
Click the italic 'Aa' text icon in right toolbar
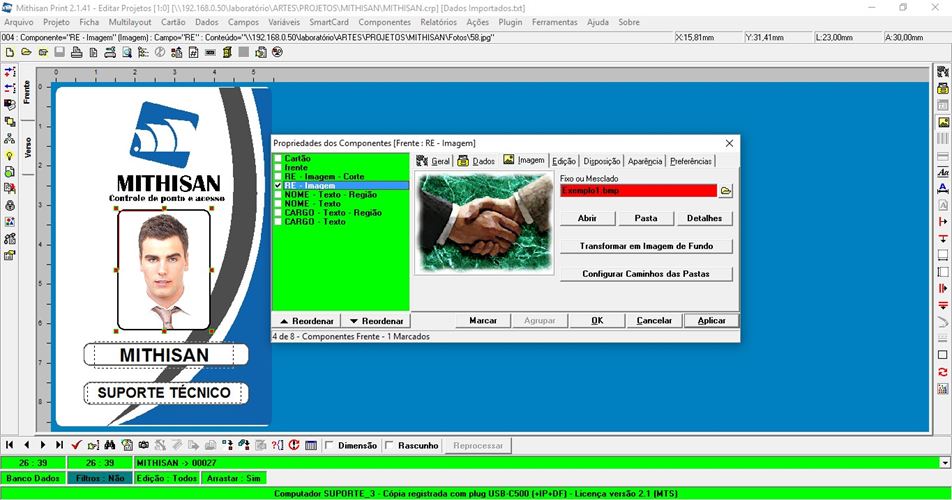(943, 173)
